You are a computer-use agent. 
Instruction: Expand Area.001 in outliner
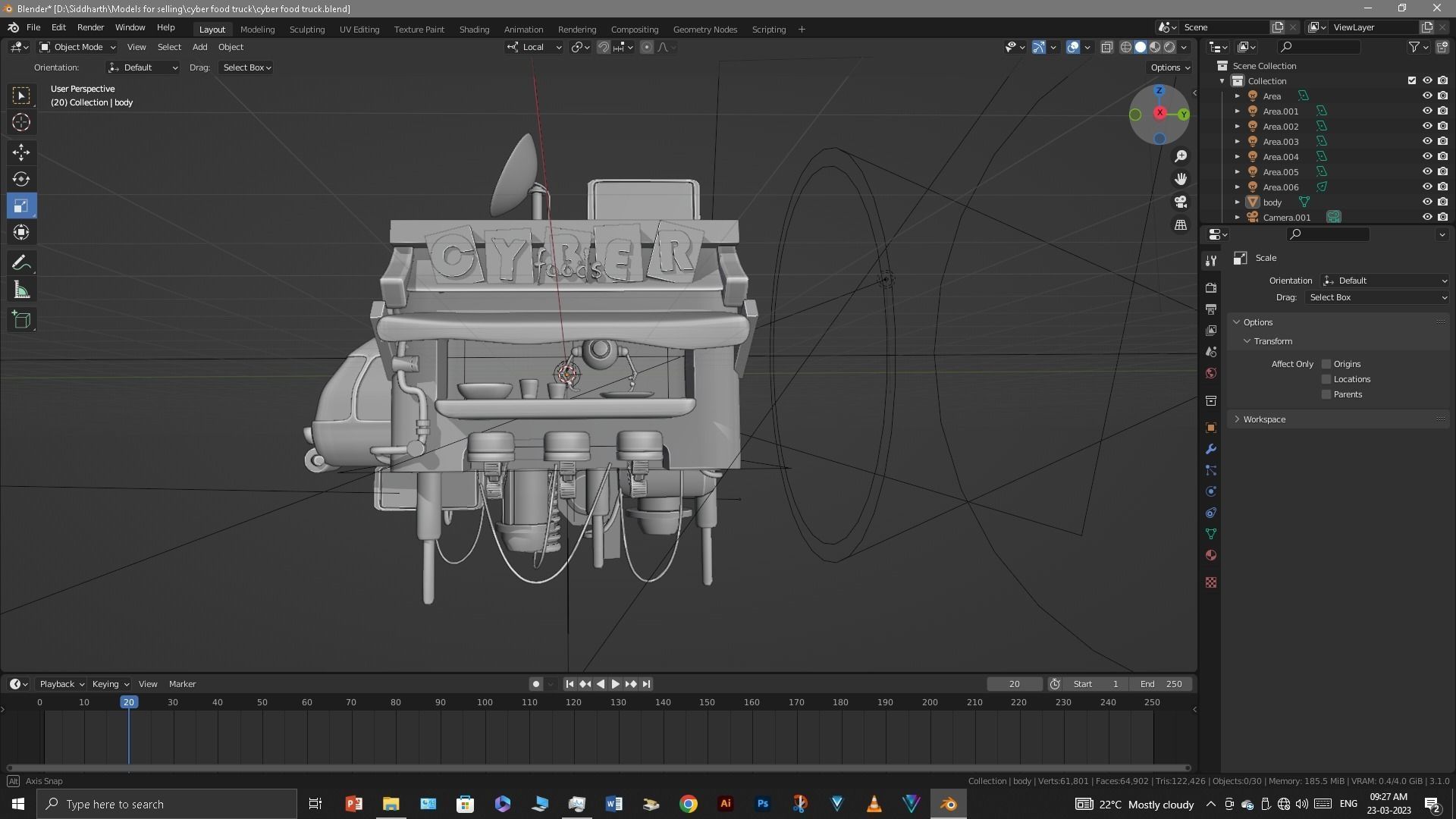click(x=1238, y=111)
